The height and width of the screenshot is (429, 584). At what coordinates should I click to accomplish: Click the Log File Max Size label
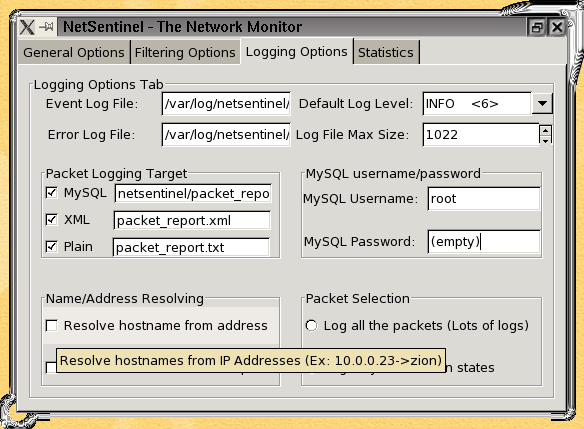pyautogui.click(x=352, y=135)
